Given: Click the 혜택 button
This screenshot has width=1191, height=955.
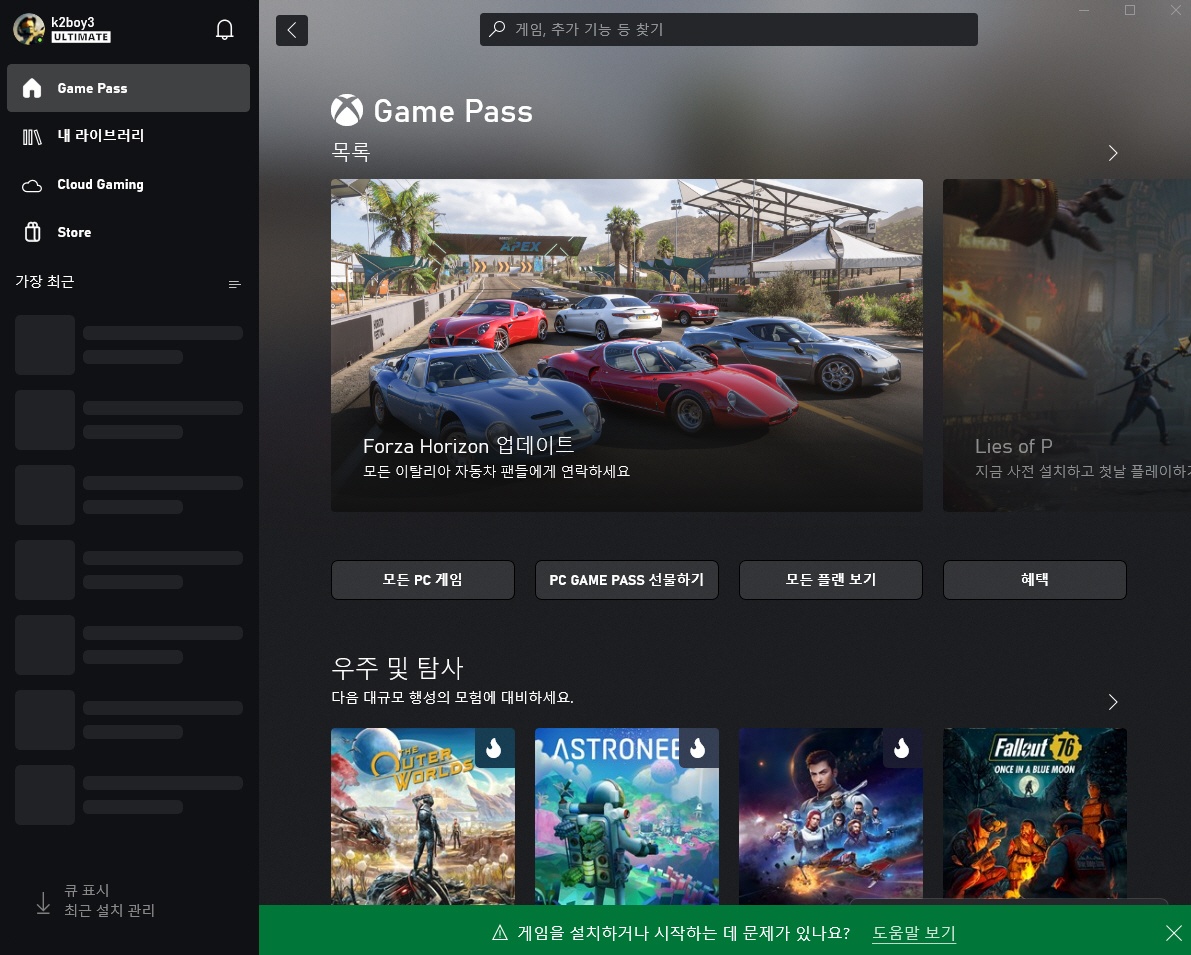Looking at the screenshot, I should (x=1035, y=580).
